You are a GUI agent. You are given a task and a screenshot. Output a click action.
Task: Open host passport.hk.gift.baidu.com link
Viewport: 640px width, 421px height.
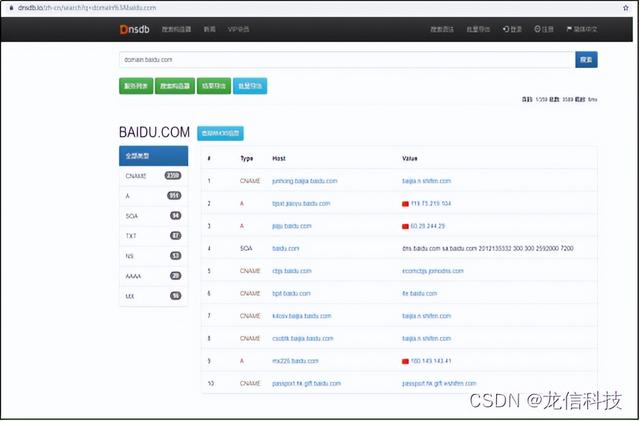coord(306,383)
